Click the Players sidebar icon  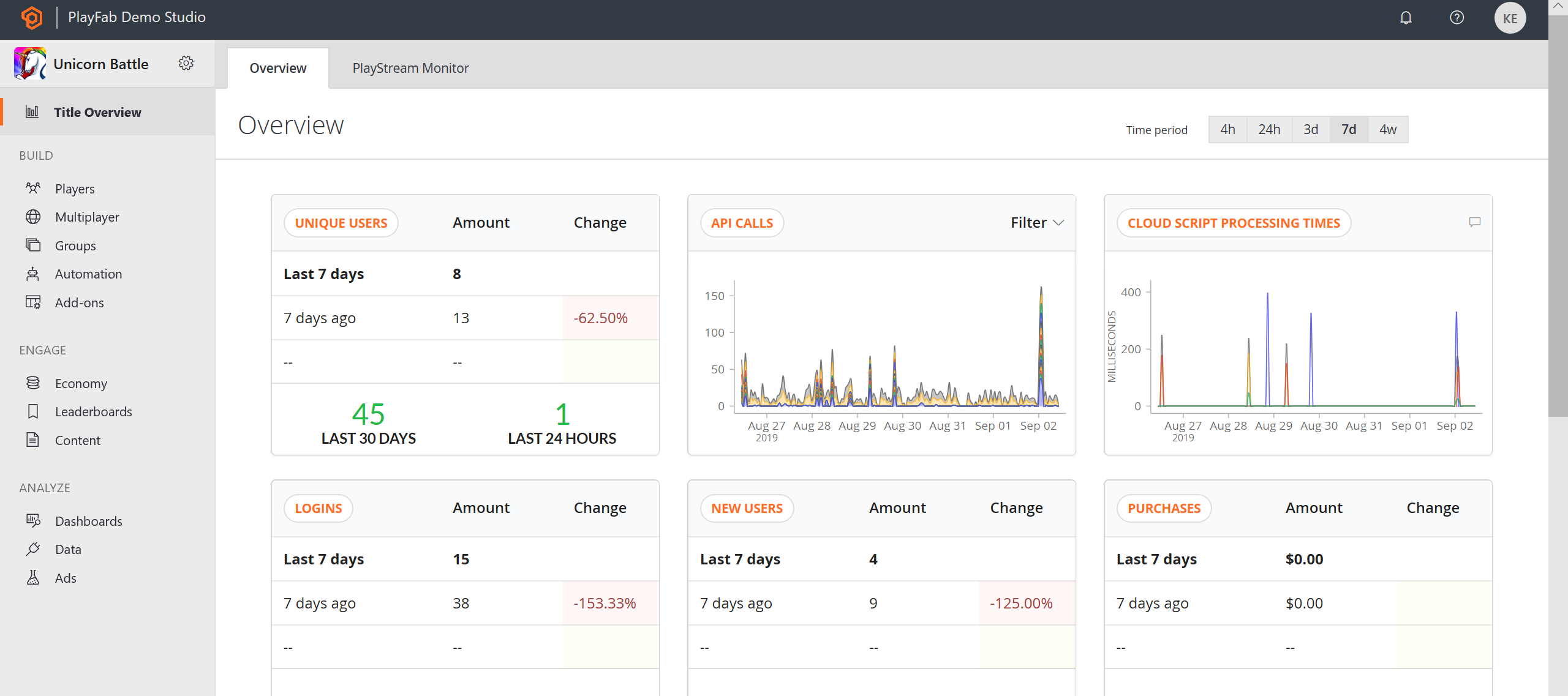pos(33,188)
